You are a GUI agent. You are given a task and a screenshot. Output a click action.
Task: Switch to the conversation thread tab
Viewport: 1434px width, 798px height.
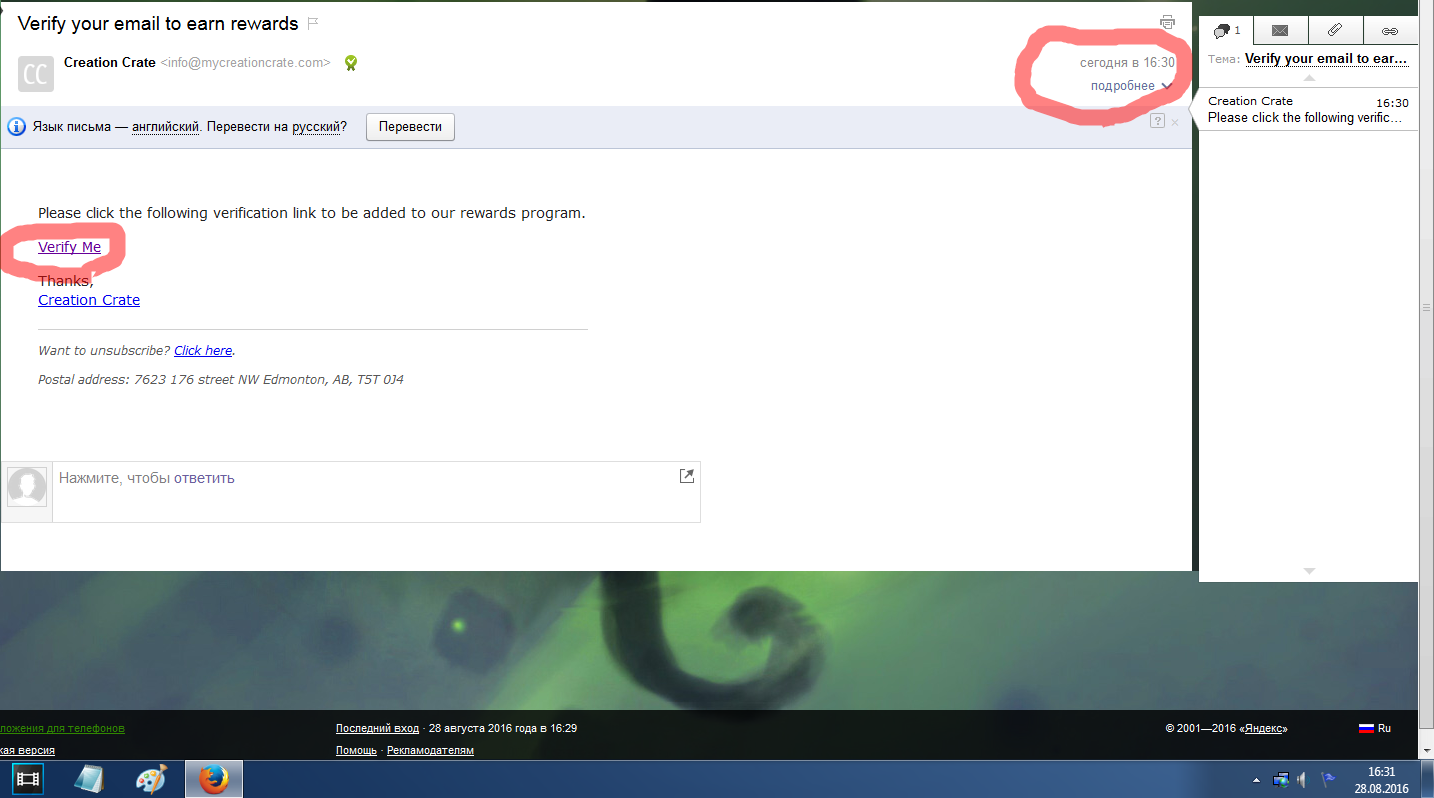[1226, 31]
